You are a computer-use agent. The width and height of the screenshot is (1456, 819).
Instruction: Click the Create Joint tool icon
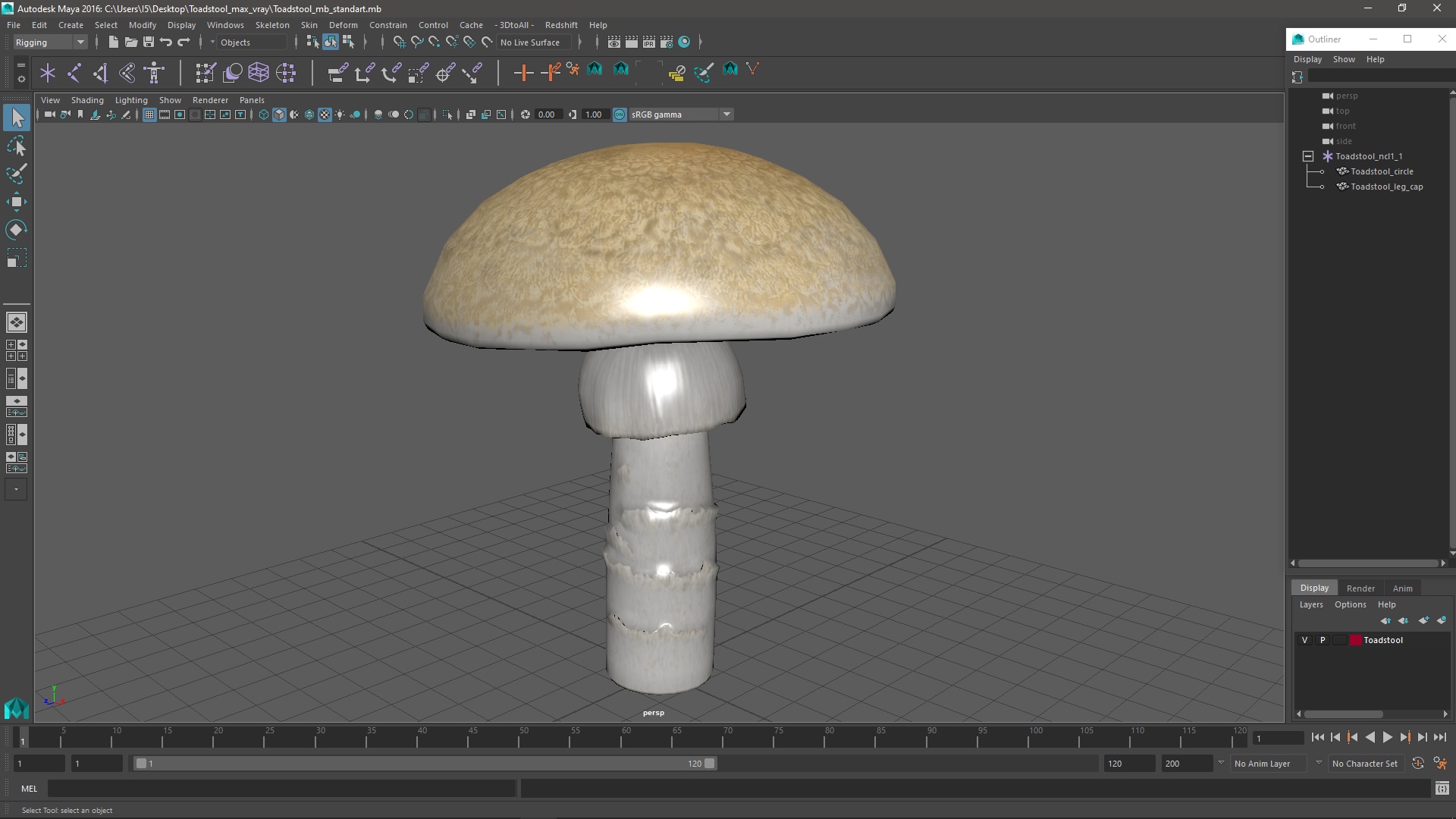(x=74, y=73)
